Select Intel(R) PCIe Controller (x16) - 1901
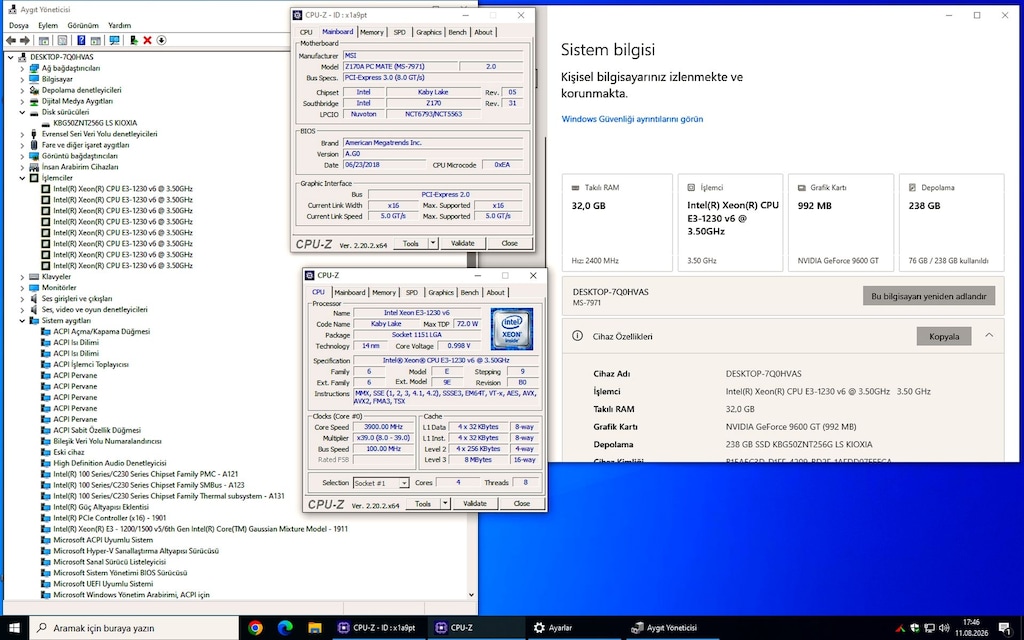1024x640 pixels. coord(109,518)
